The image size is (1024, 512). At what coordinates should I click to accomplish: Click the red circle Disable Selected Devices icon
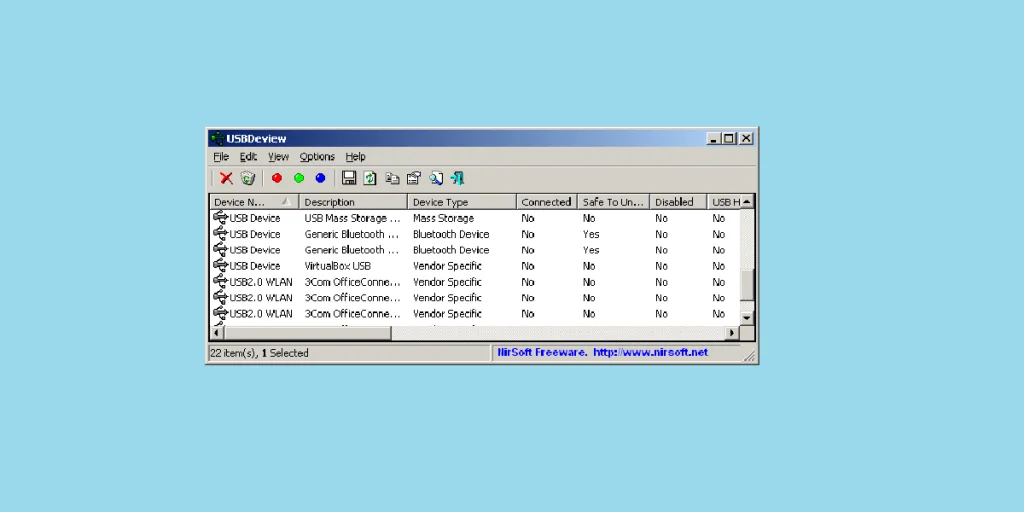point(277,178)
